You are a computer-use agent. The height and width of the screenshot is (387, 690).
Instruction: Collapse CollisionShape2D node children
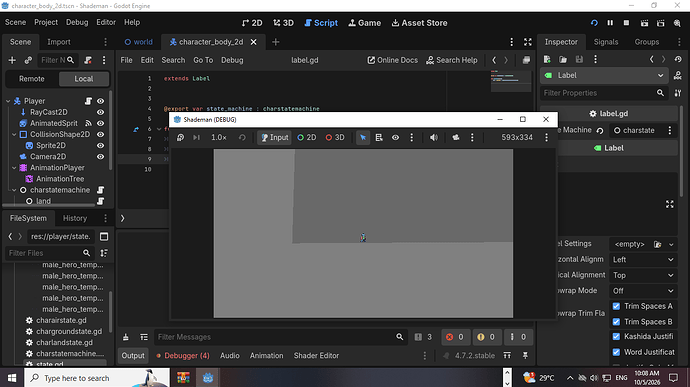coord(14,134)
